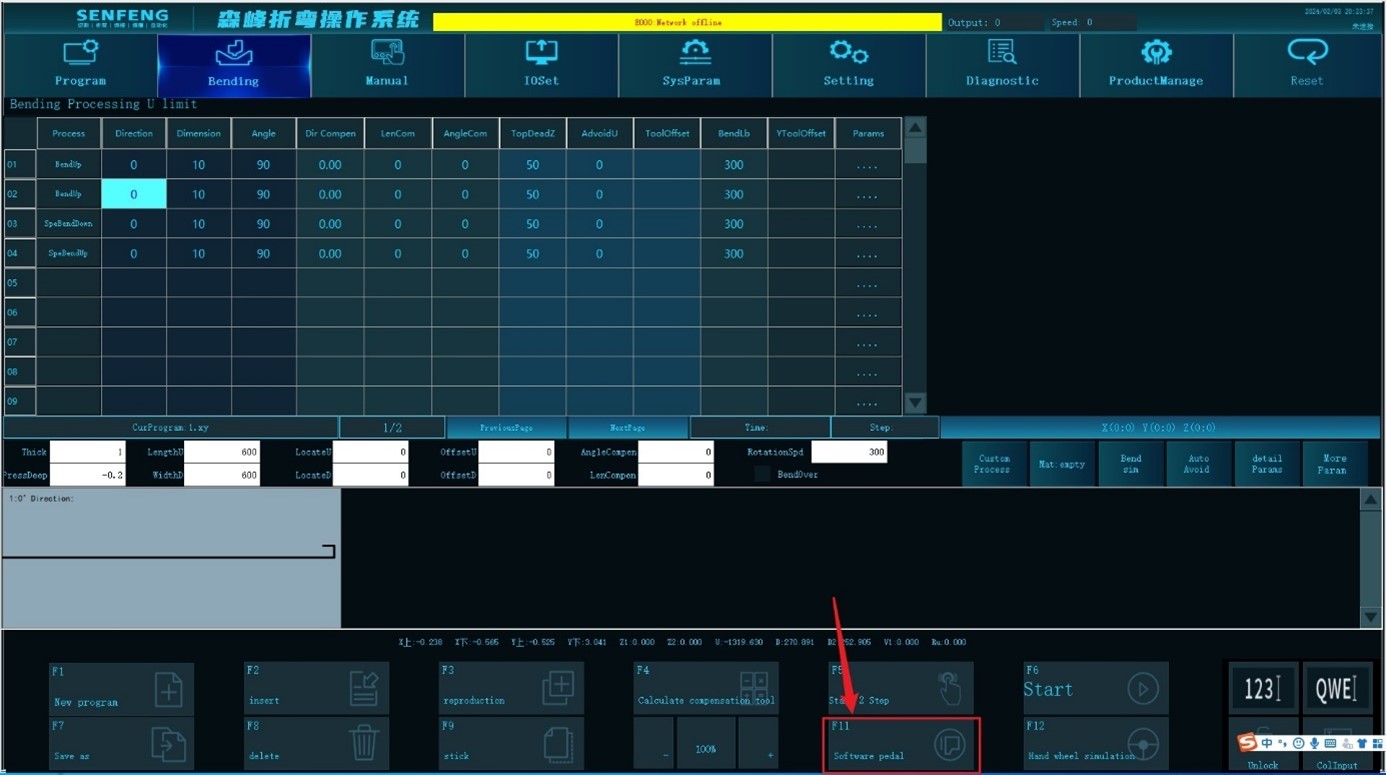This screenshot has width=1386, height=775.
Task: Decrease zoom with the minus button
Action: tap(654, 744)
